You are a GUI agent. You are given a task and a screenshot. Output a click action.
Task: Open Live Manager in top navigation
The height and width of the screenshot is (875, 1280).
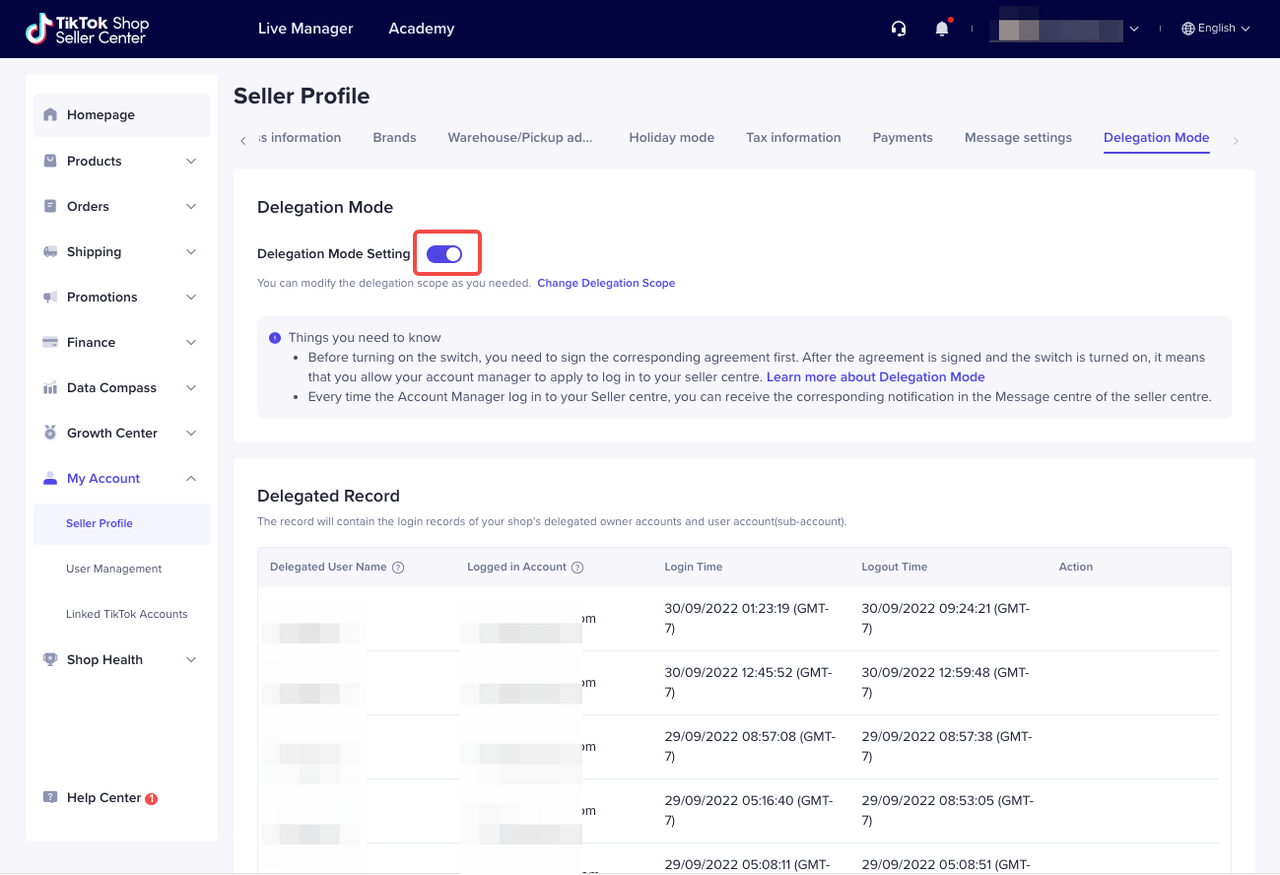click(x=305, y=29)
